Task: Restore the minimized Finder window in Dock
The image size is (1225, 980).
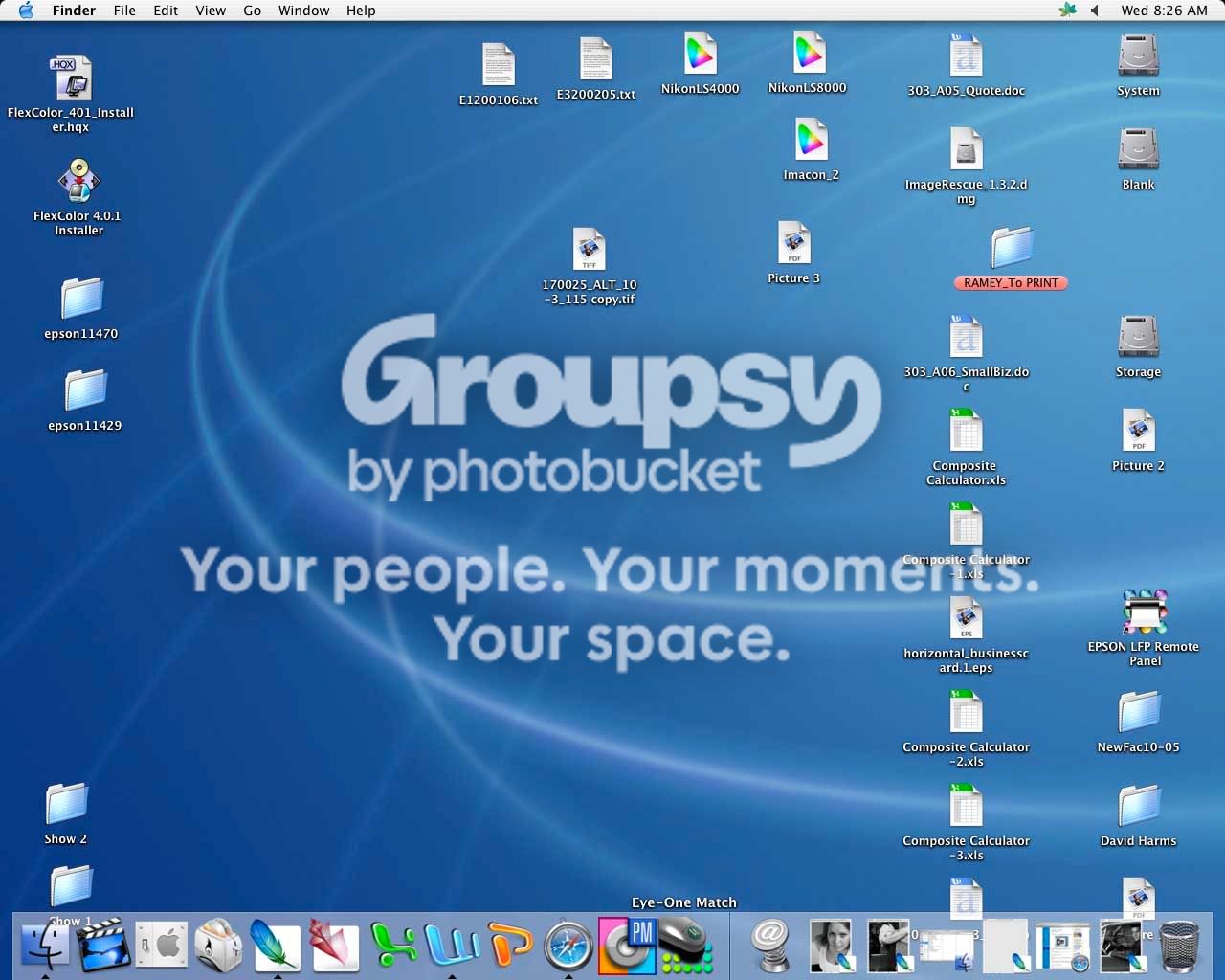Action: pyautogui.click(x=946, y=947)
